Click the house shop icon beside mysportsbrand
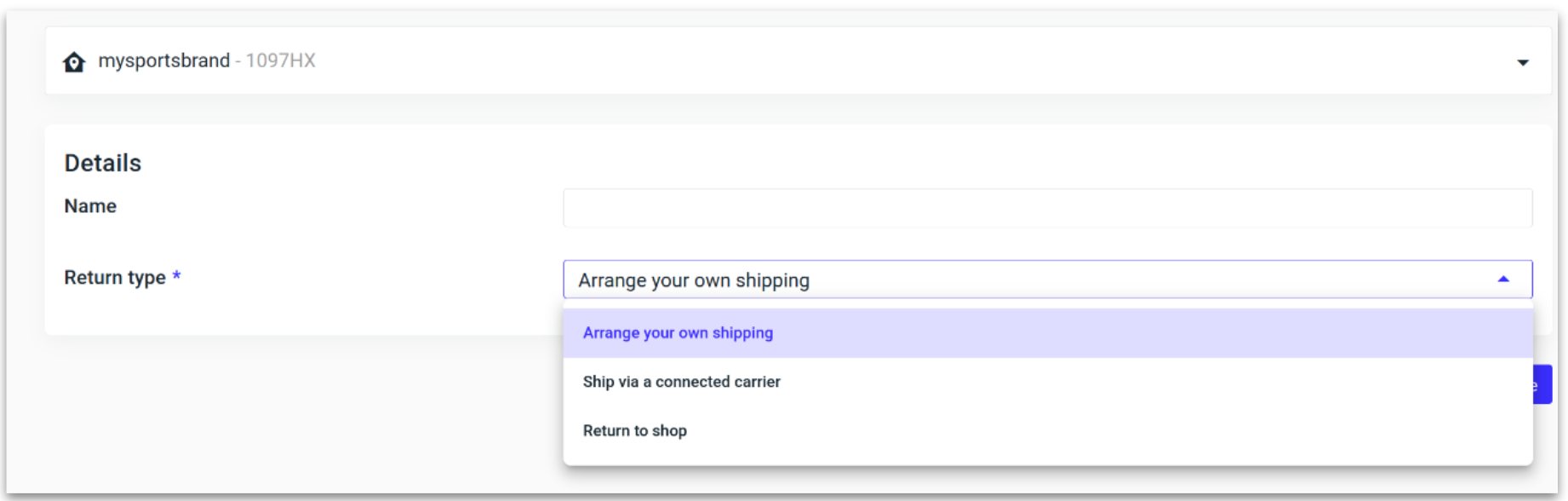Screen dimensions: 1568x501 coord(74,62)
